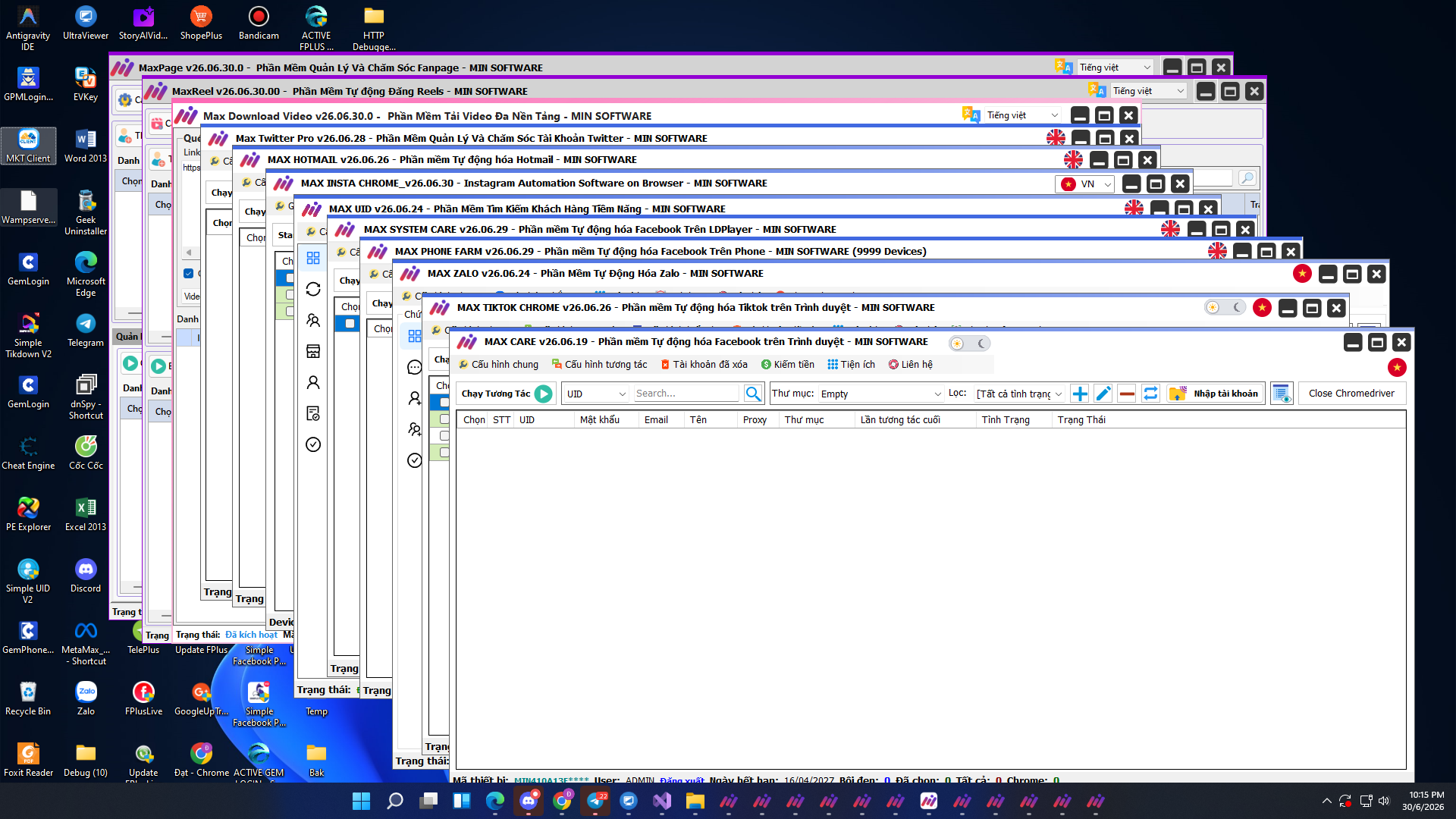This screenshot has width=1456, height=819.
Task: Enable dark theme moon in MAX TIKTOK CHROME
Action: 1238,307
